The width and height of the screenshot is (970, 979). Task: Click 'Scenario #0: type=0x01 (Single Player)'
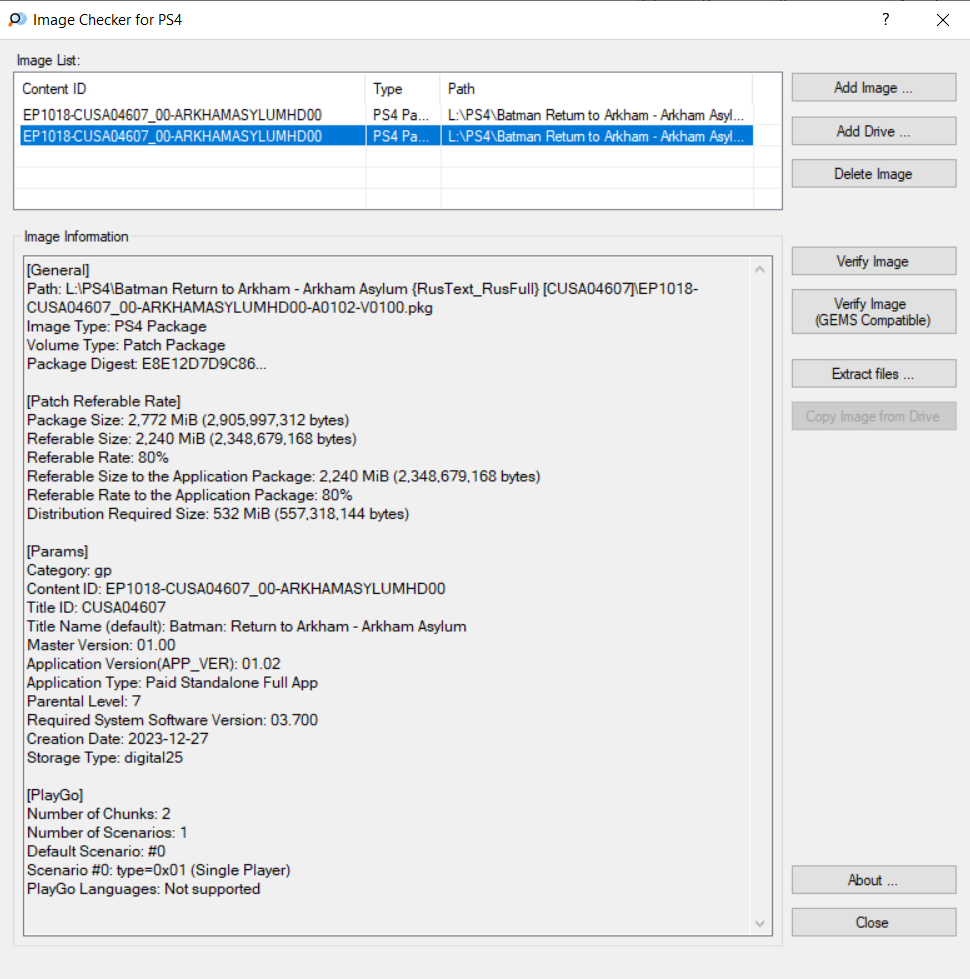tap(159, 870)
